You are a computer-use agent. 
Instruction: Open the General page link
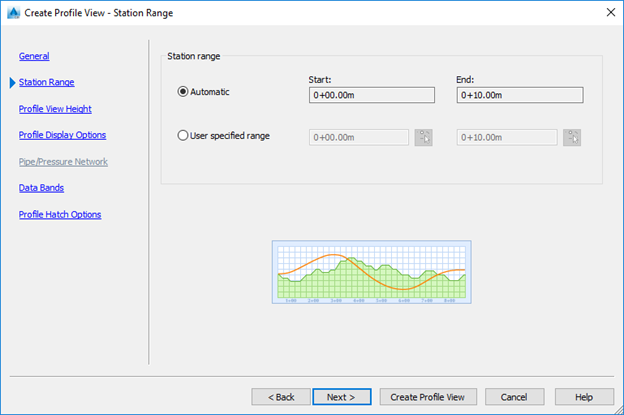pos(34,56)
